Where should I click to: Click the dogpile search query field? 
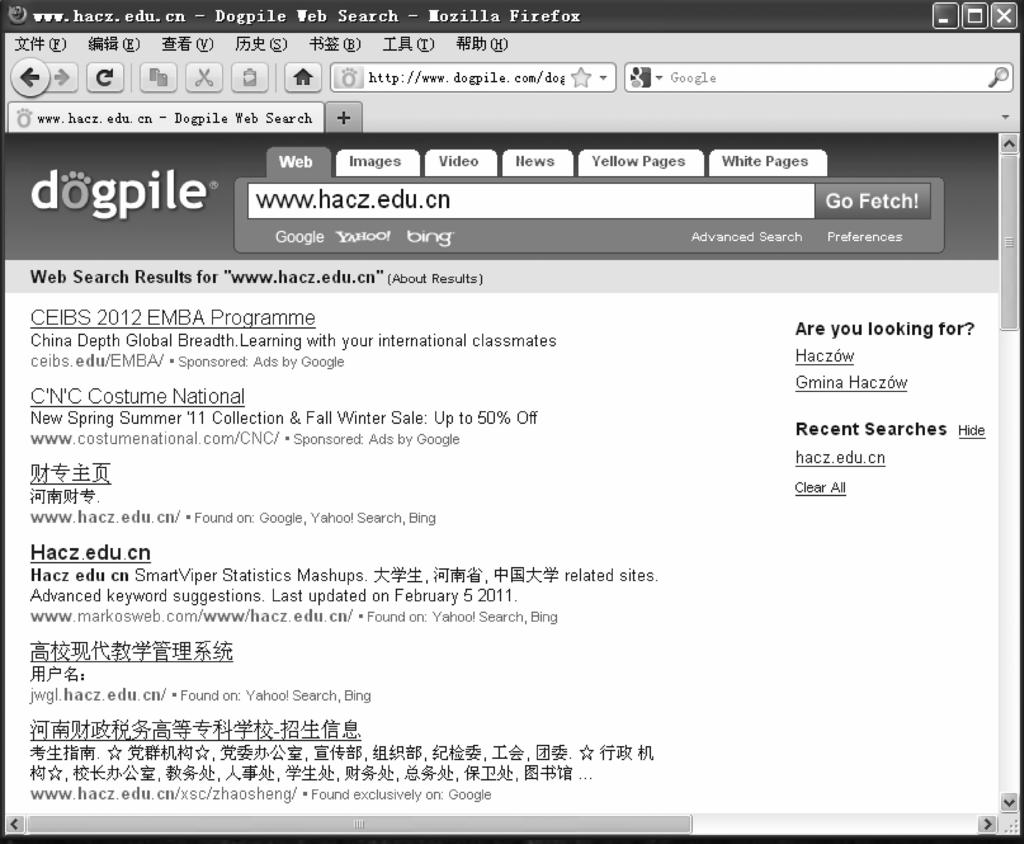(531, 201)
